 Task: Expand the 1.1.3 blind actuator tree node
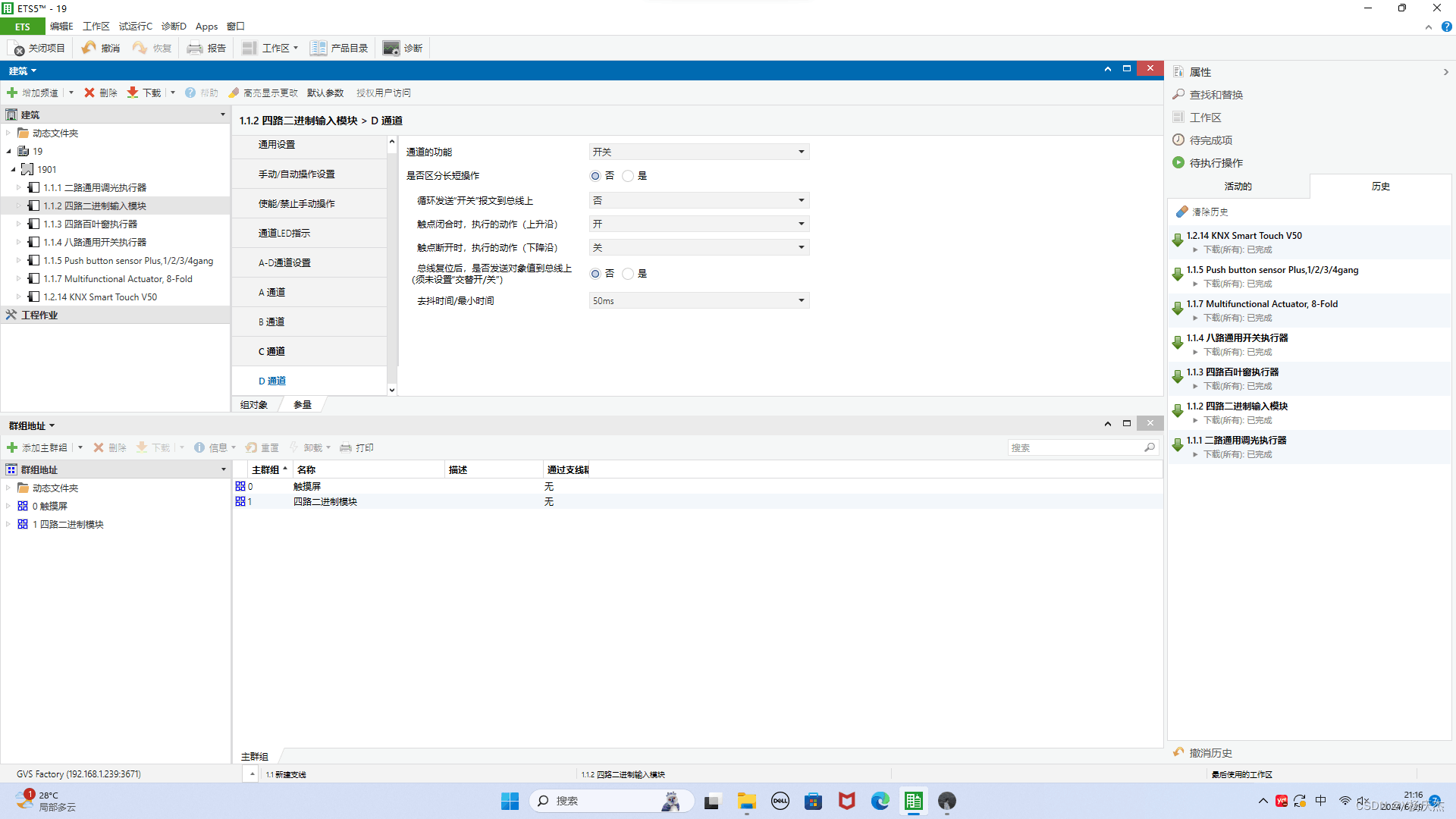tap(19, 224)
